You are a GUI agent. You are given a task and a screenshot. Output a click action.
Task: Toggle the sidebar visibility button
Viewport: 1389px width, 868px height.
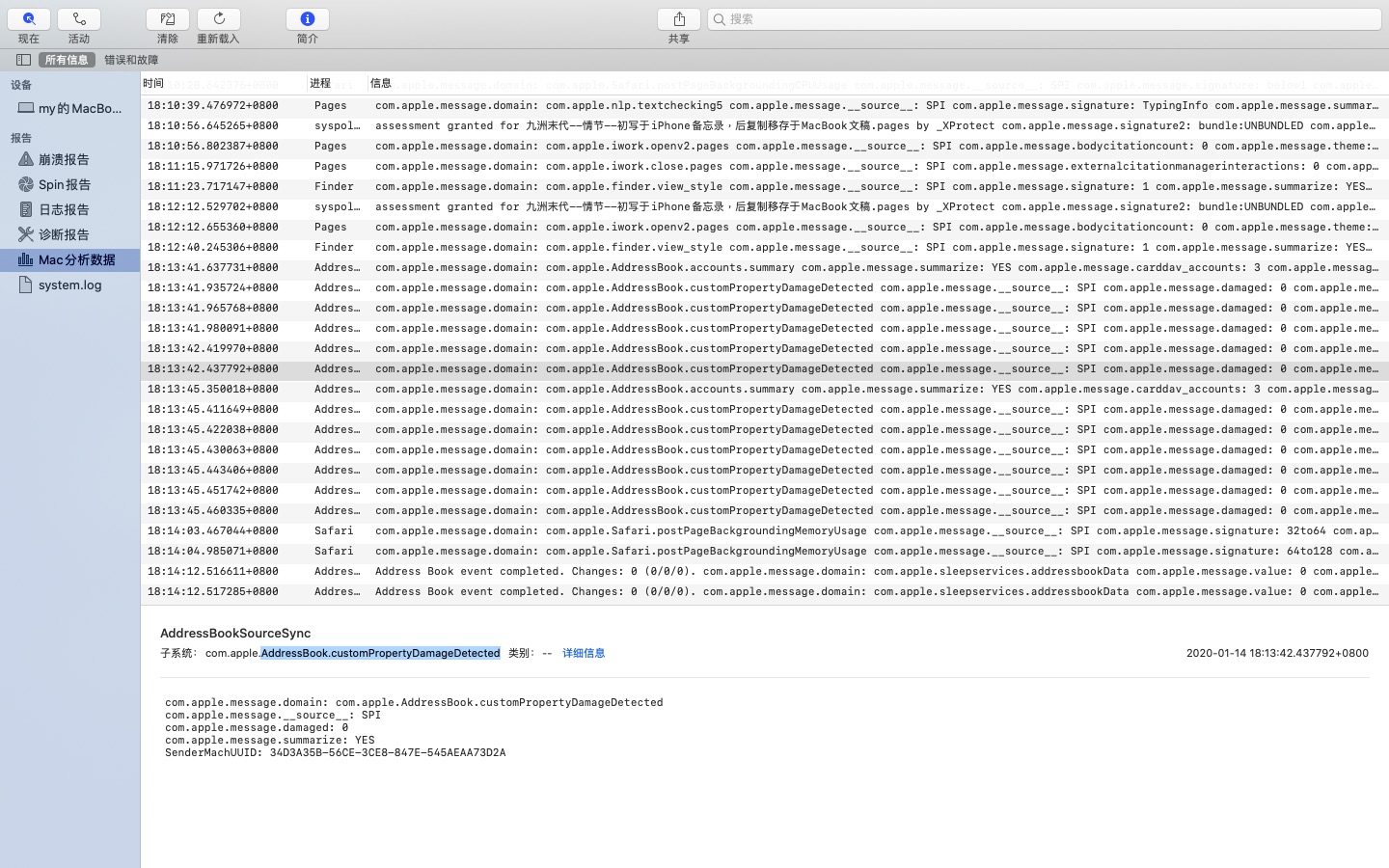click(23, 60)
